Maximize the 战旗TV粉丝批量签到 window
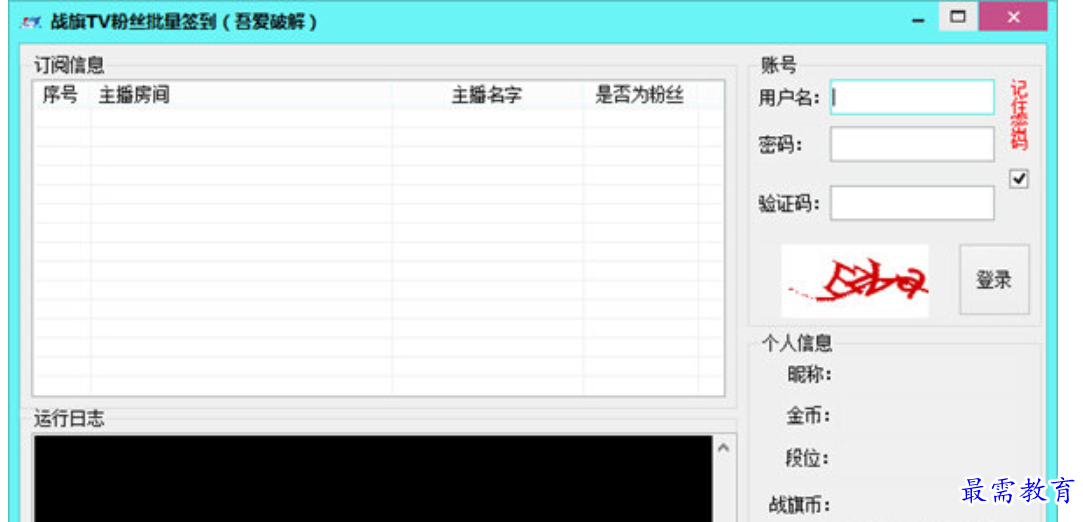 point(958,17)
